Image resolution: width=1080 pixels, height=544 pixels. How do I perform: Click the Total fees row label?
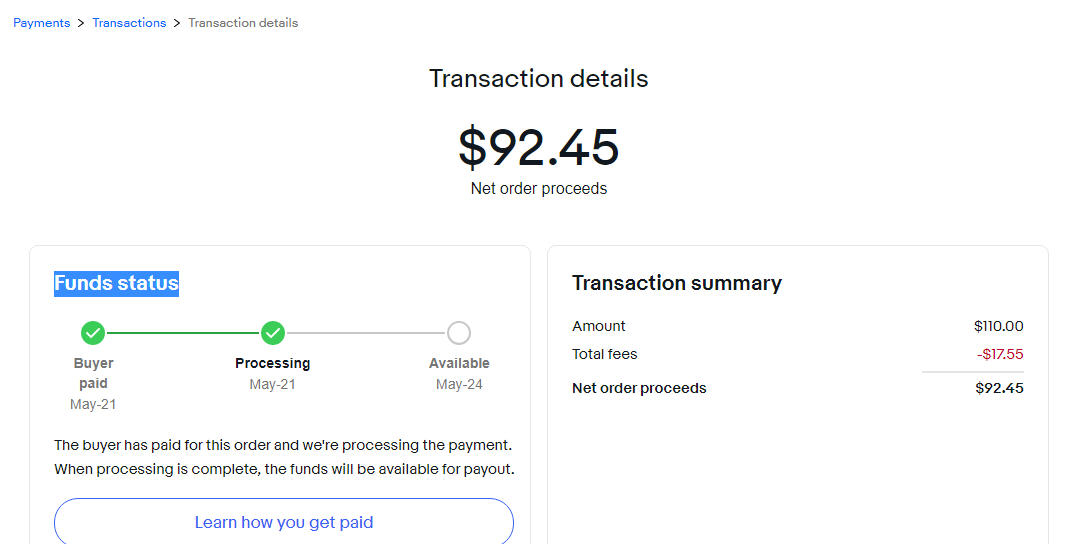click(x=605, y=355)
